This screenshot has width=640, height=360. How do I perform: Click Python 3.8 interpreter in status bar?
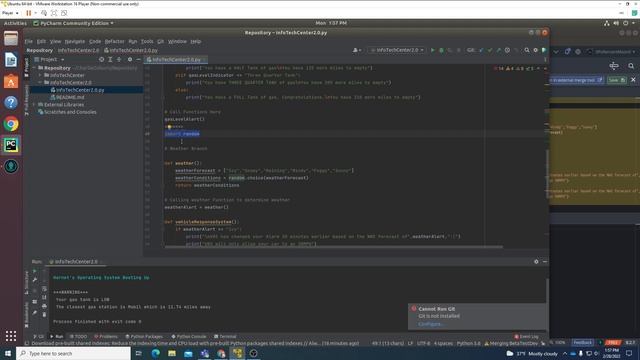pyautogui.click(x=469, y=344)
